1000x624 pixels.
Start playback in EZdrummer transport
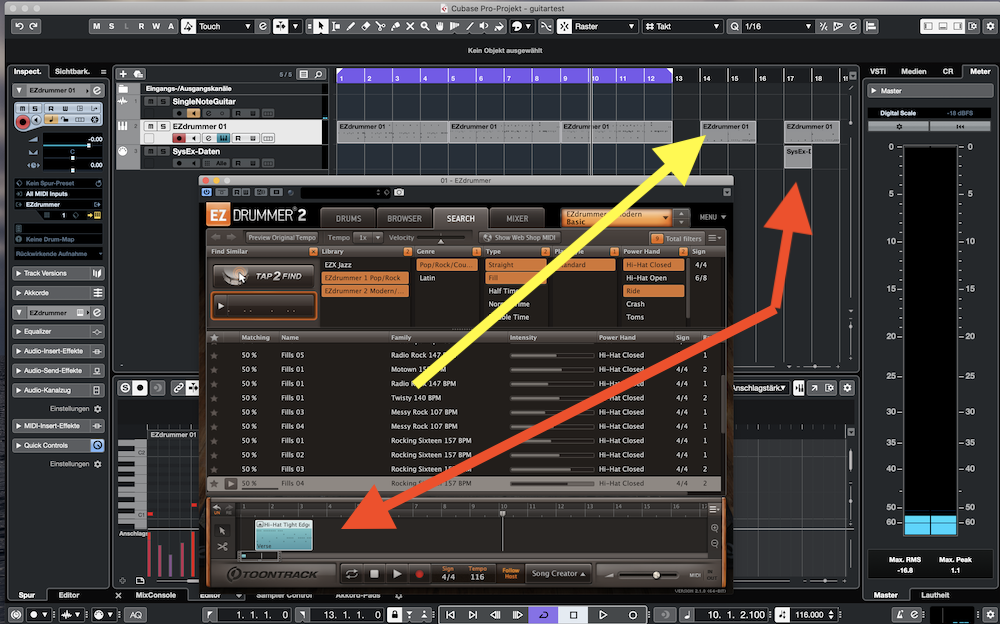tap(397, 574)
